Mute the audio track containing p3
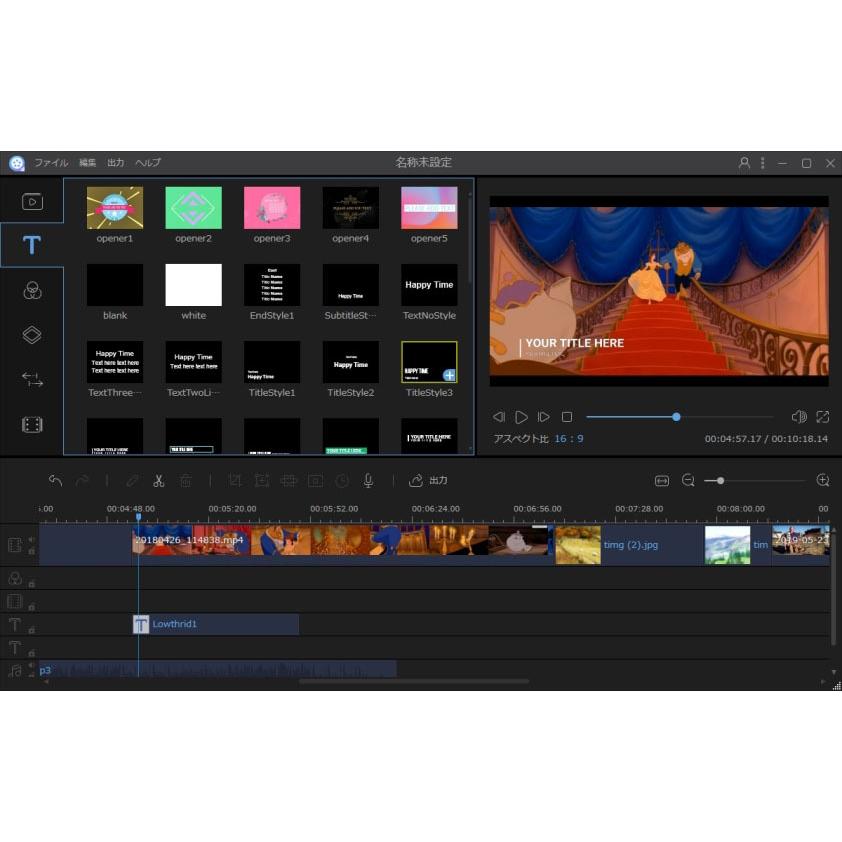Screen dimensions: 842x842 point(31,665)
